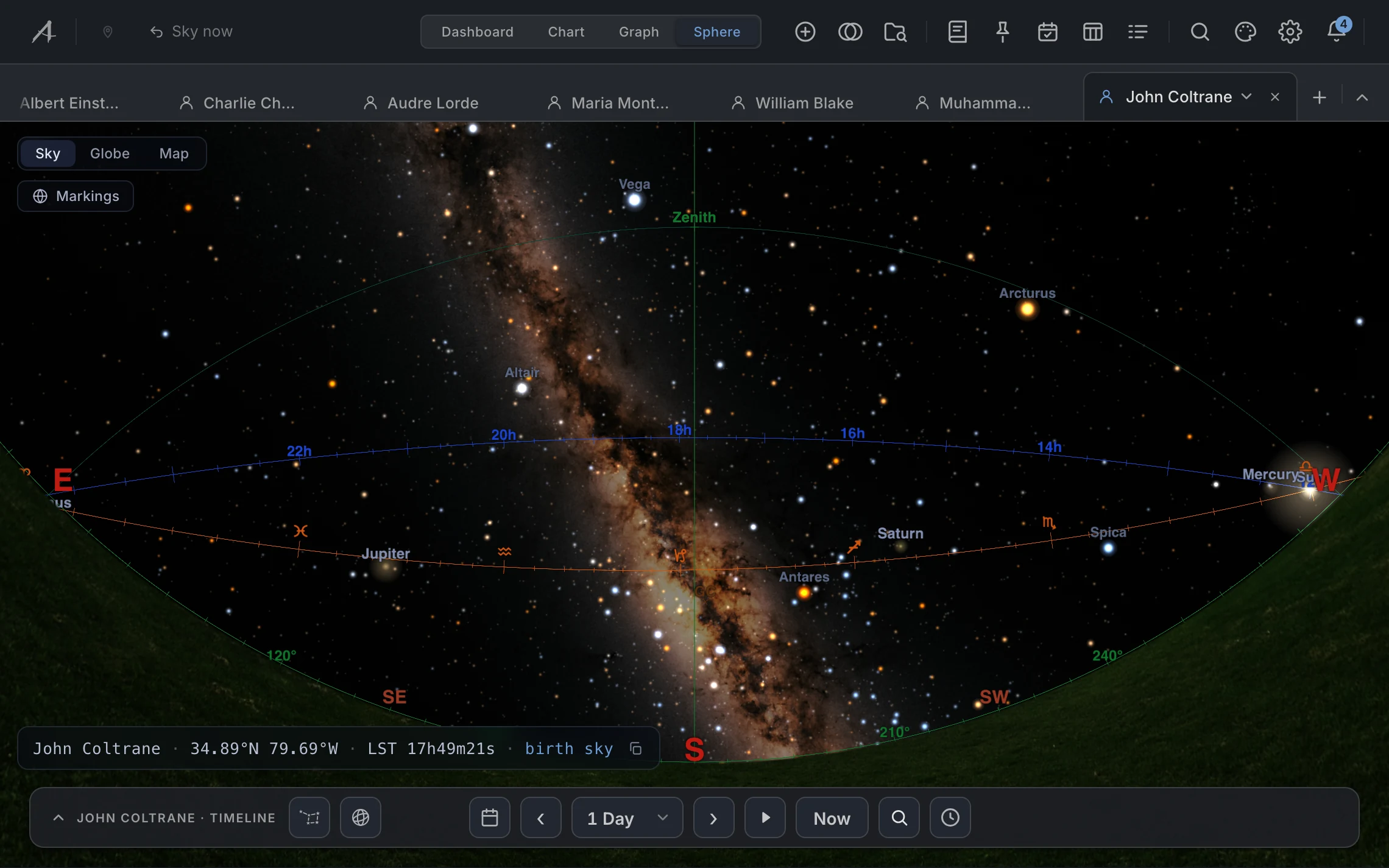Collapse the John Coltrane timeline panel

coord(58,817)
